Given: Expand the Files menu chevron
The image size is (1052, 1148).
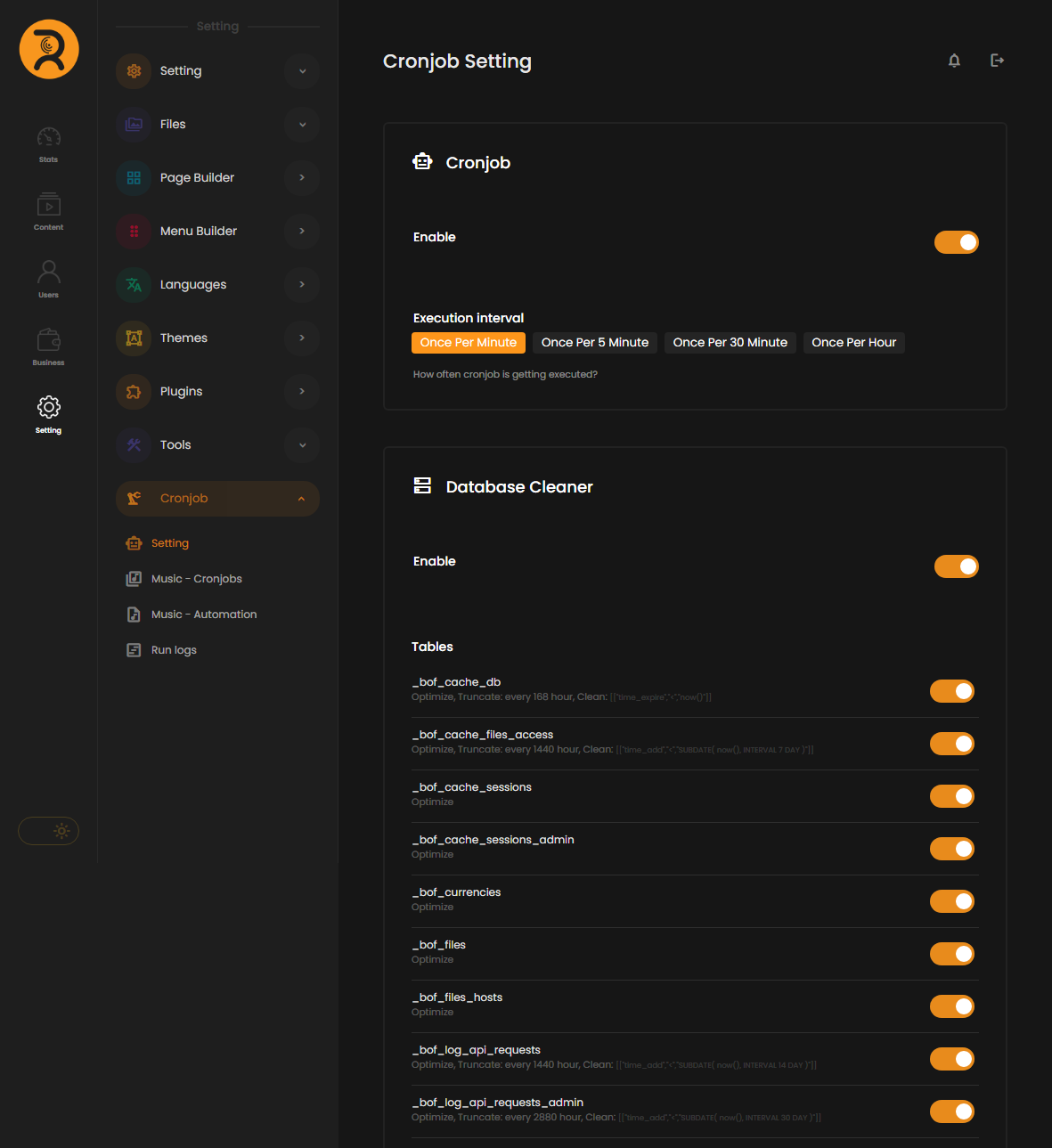Looking at the screenshot, I should 302,125.
